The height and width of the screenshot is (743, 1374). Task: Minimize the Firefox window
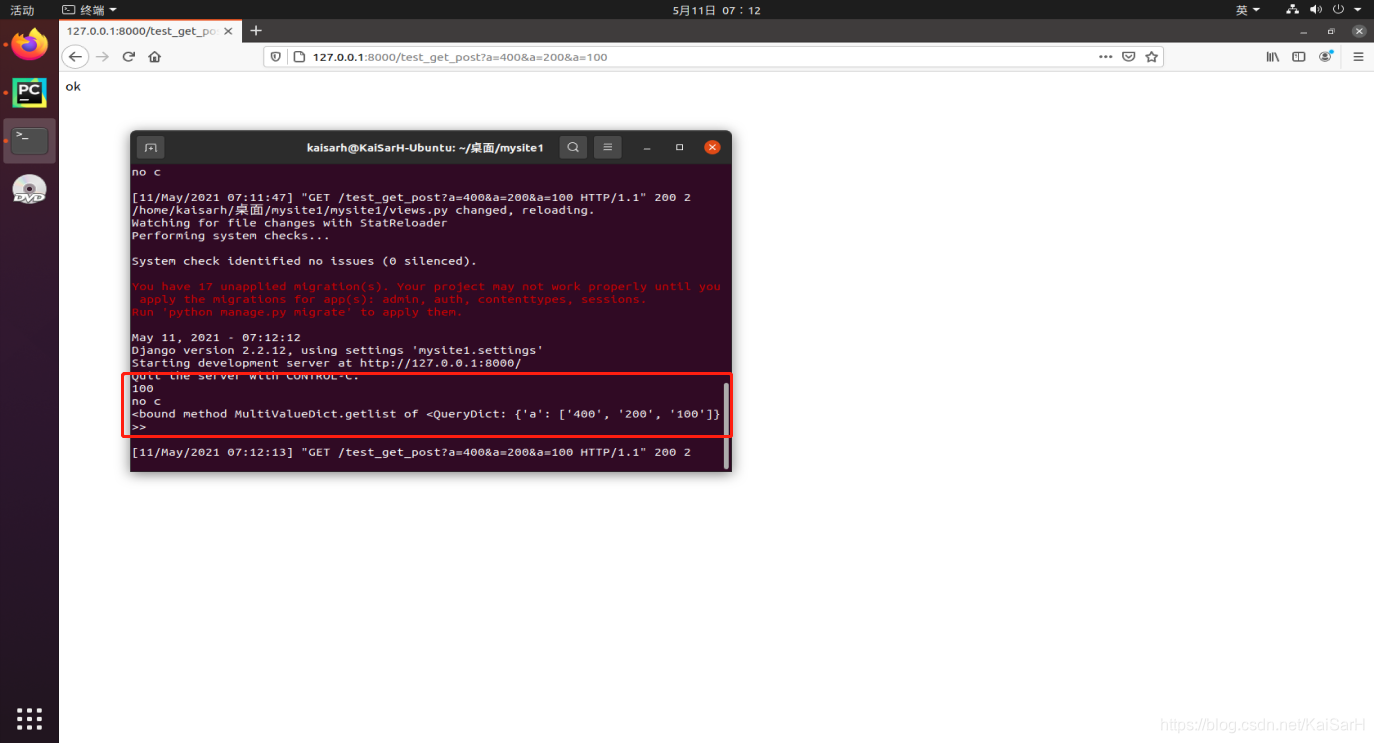click(x=1302, y=31)
